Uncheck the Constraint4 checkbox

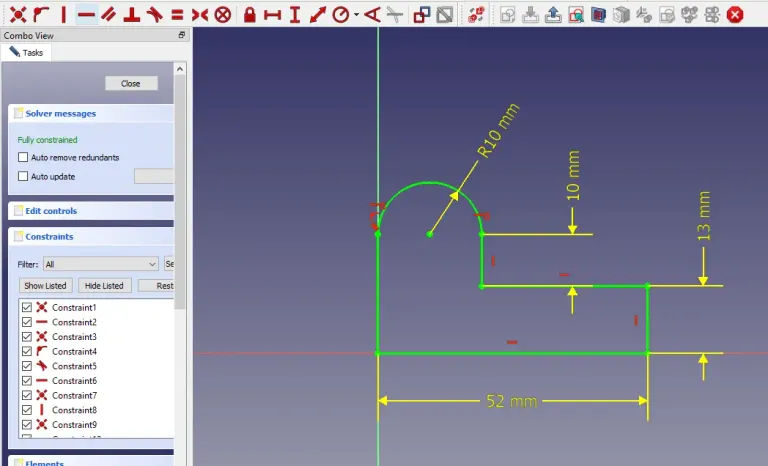tap(27, 352)
